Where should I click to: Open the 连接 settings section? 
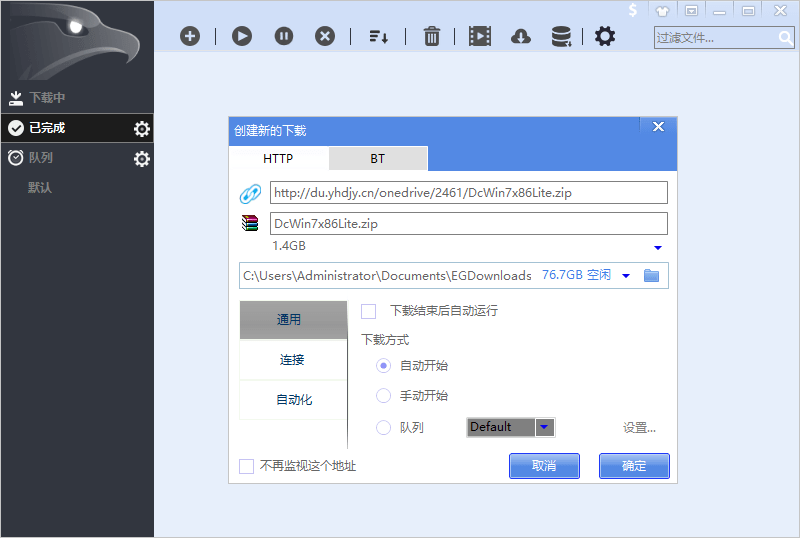pos(292,360)
